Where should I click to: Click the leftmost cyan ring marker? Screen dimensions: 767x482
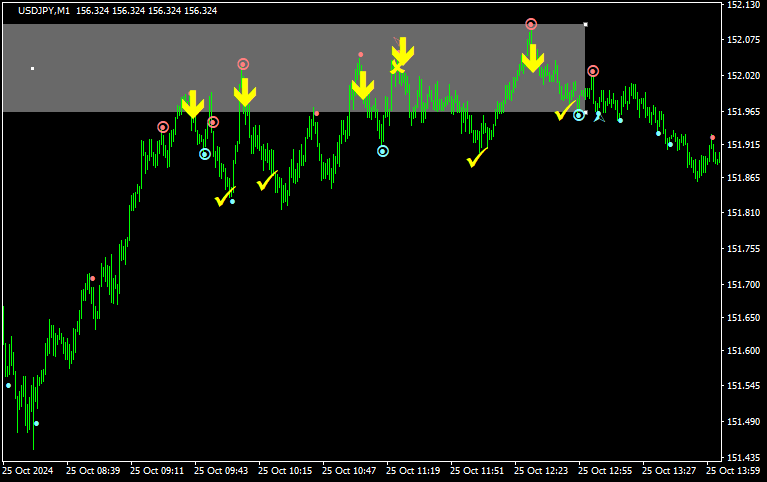(x=205, y=154)
